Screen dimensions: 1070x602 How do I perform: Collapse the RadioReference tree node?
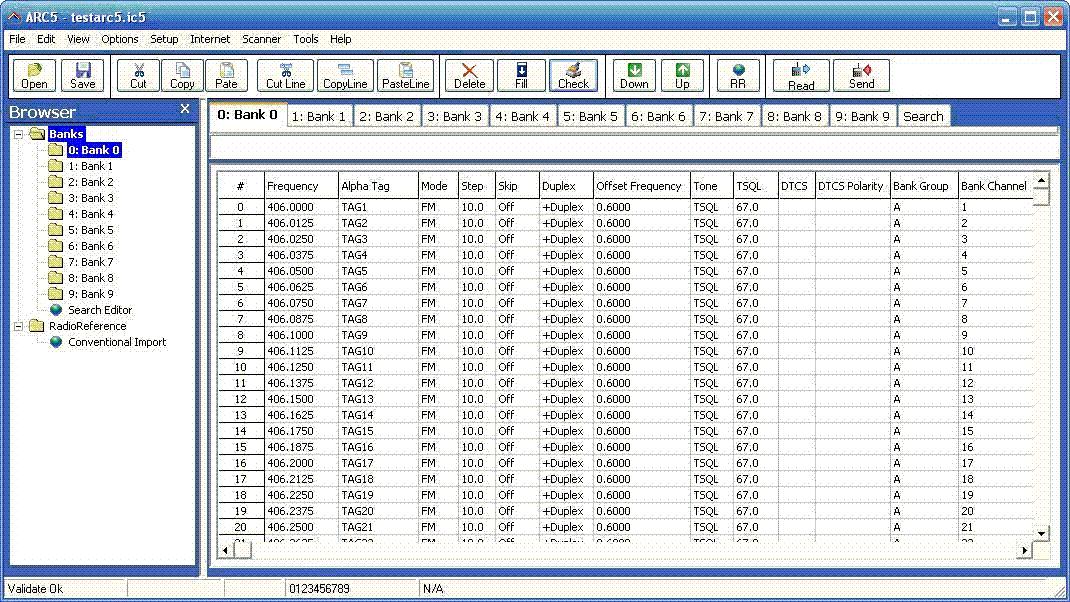click(18, 326)
